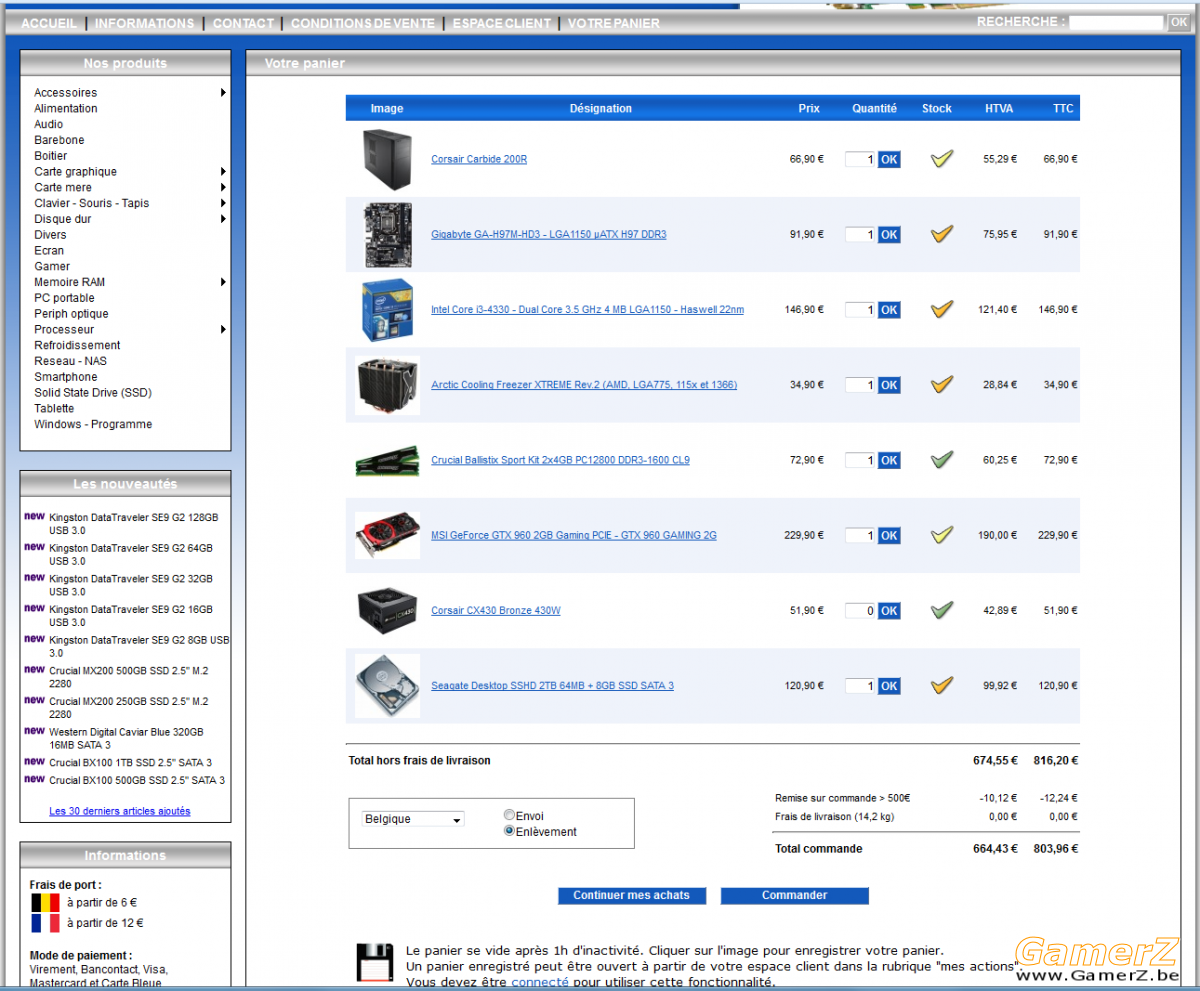Viewport: 1200px width, 991px height.
Task: Open the Windows - Programme category
Action: click(x=93, y=424)
